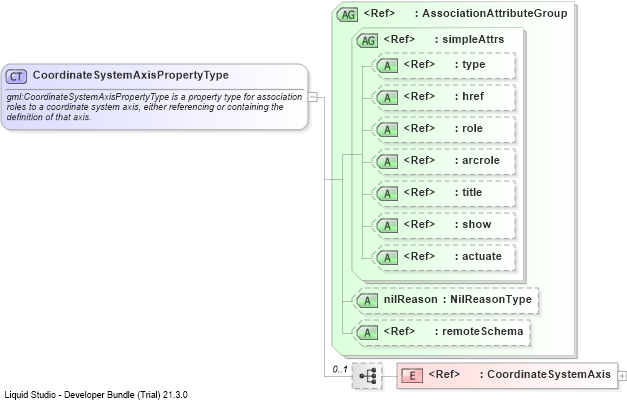Click the A icon beside href attribute
This screenshot has width=627, height=400.
click(x=387, y=98)
